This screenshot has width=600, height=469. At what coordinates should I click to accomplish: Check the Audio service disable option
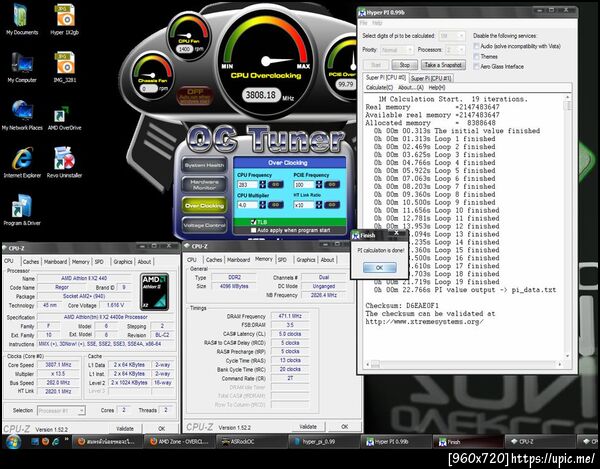[x=476, y=46]
